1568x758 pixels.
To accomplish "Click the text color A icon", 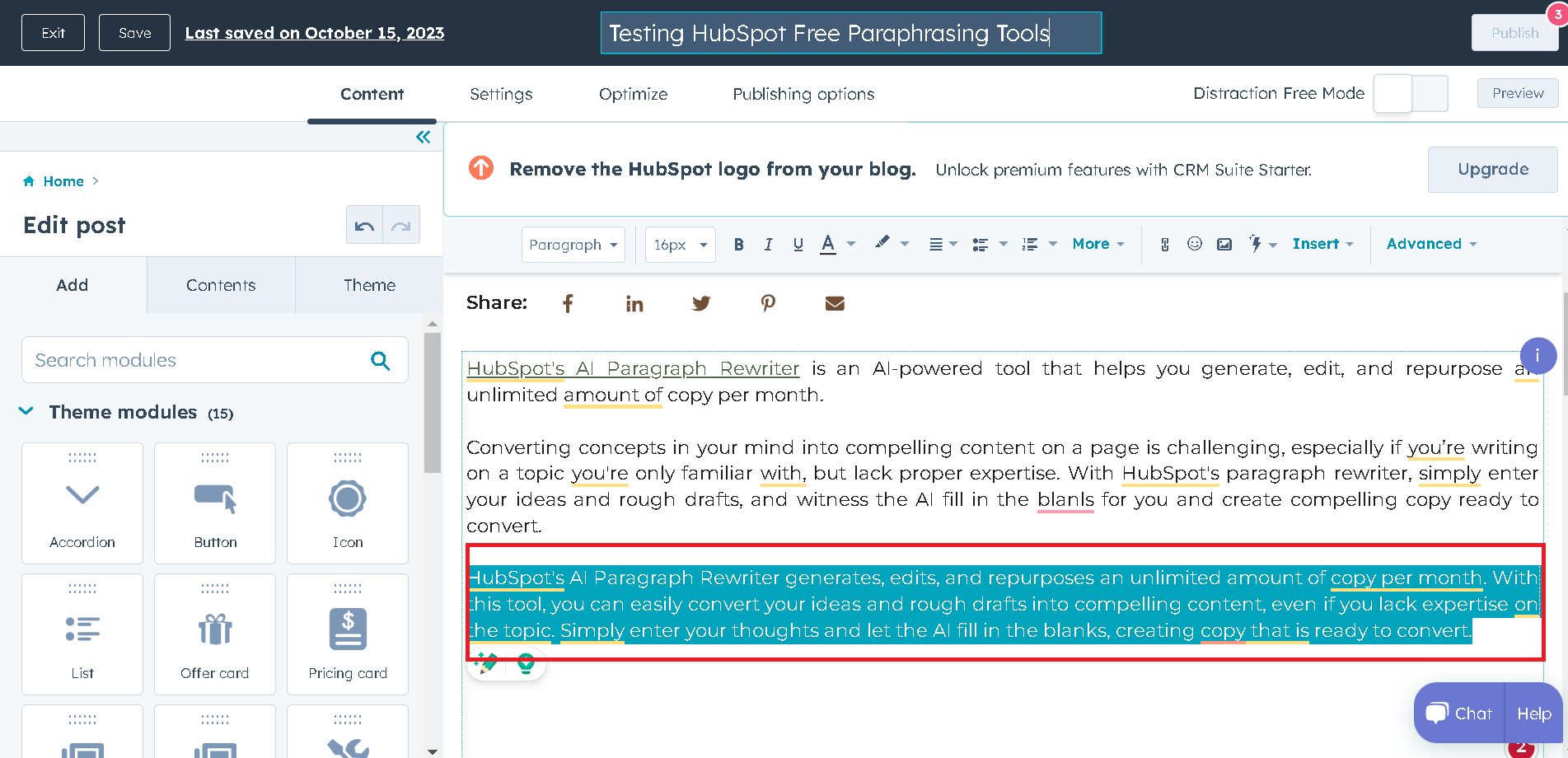I will tap(828, 244).
